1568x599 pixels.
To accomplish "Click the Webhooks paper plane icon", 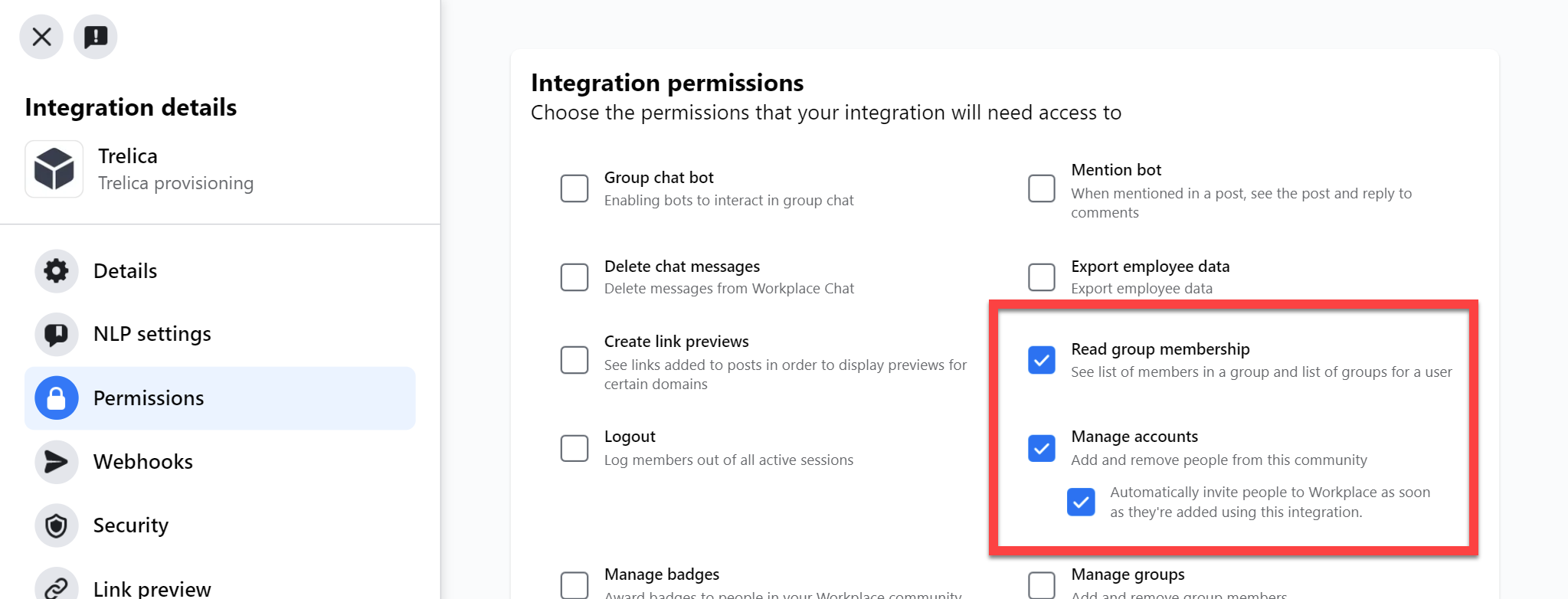I will point(57,462).
